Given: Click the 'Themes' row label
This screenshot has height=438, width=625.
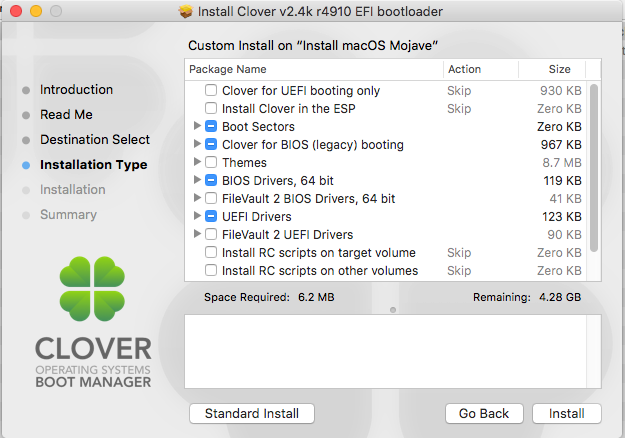Looking at the screenshot, I should (x=244, y=162).
